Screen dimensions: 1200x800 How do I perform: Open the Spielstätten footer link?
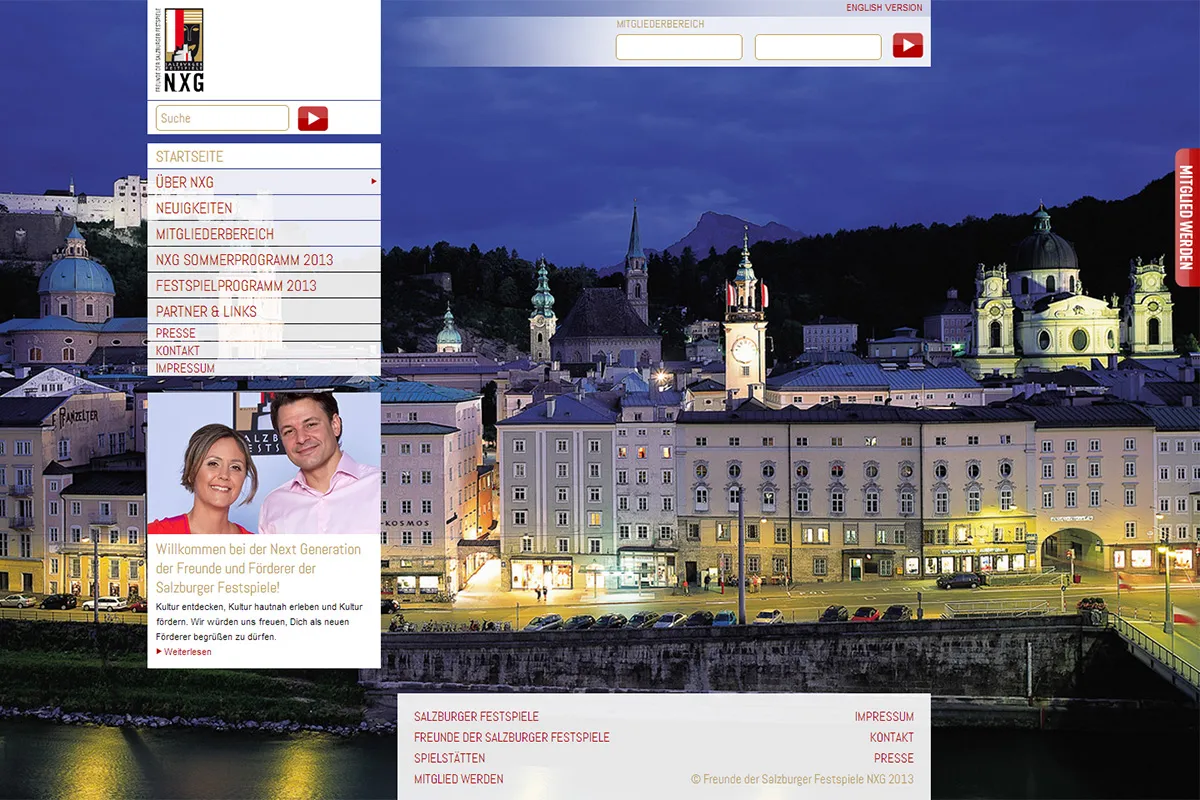(x=449, y=759)
